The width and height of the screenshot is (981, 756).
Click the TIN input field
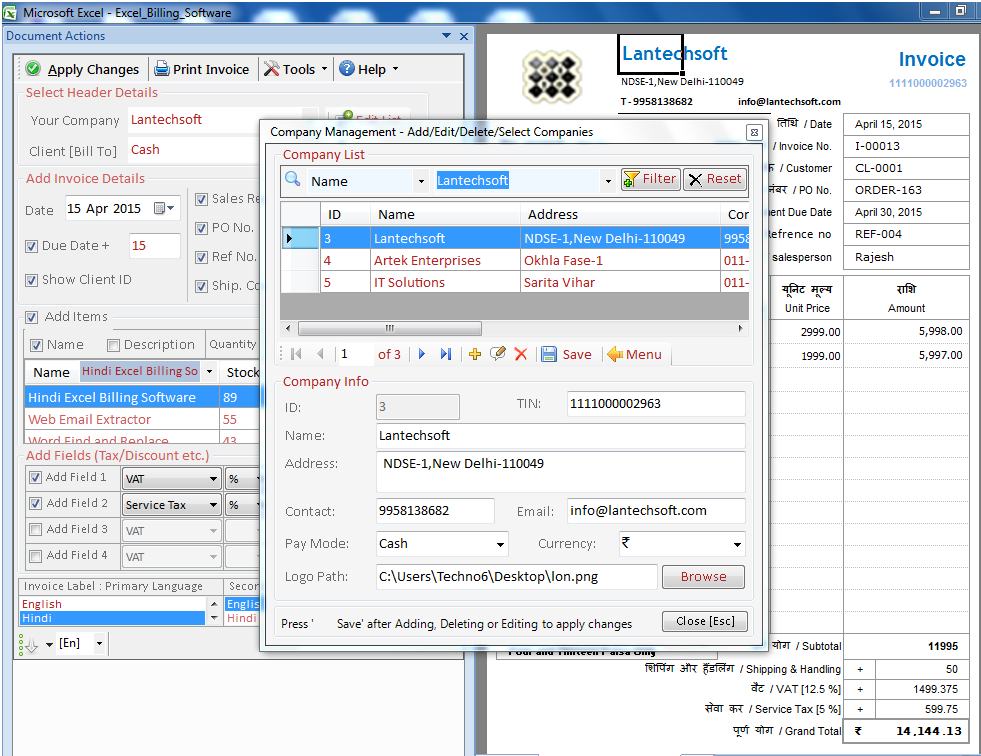[x=656, y=404]
